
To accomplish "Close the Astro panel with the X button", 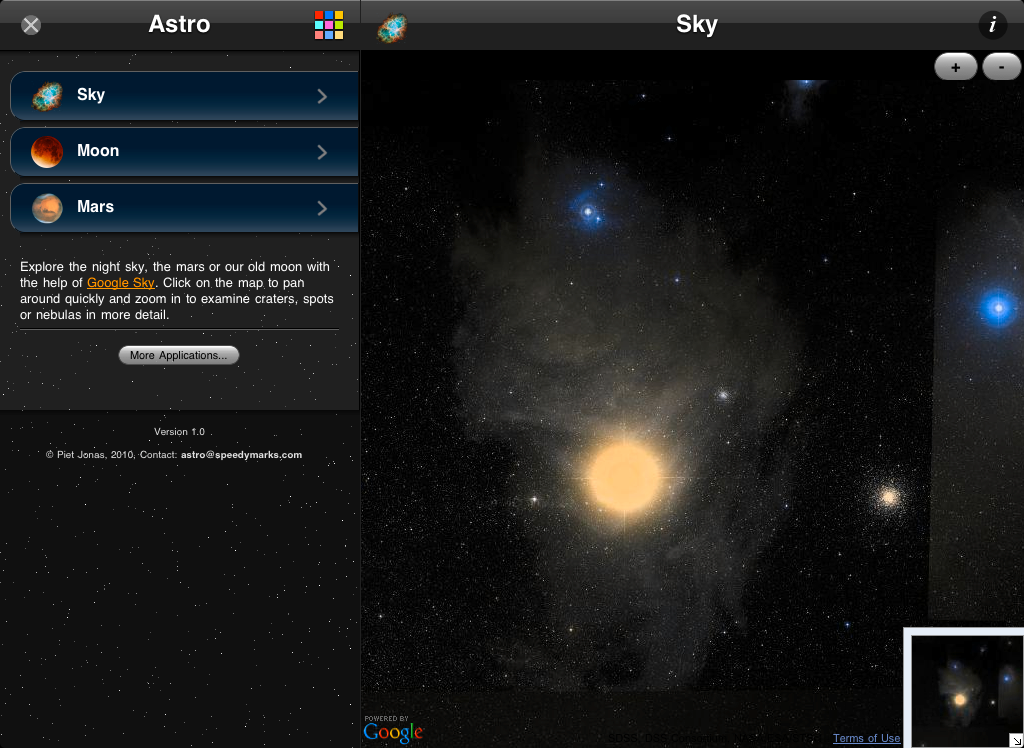I will [x=31, y=25].
